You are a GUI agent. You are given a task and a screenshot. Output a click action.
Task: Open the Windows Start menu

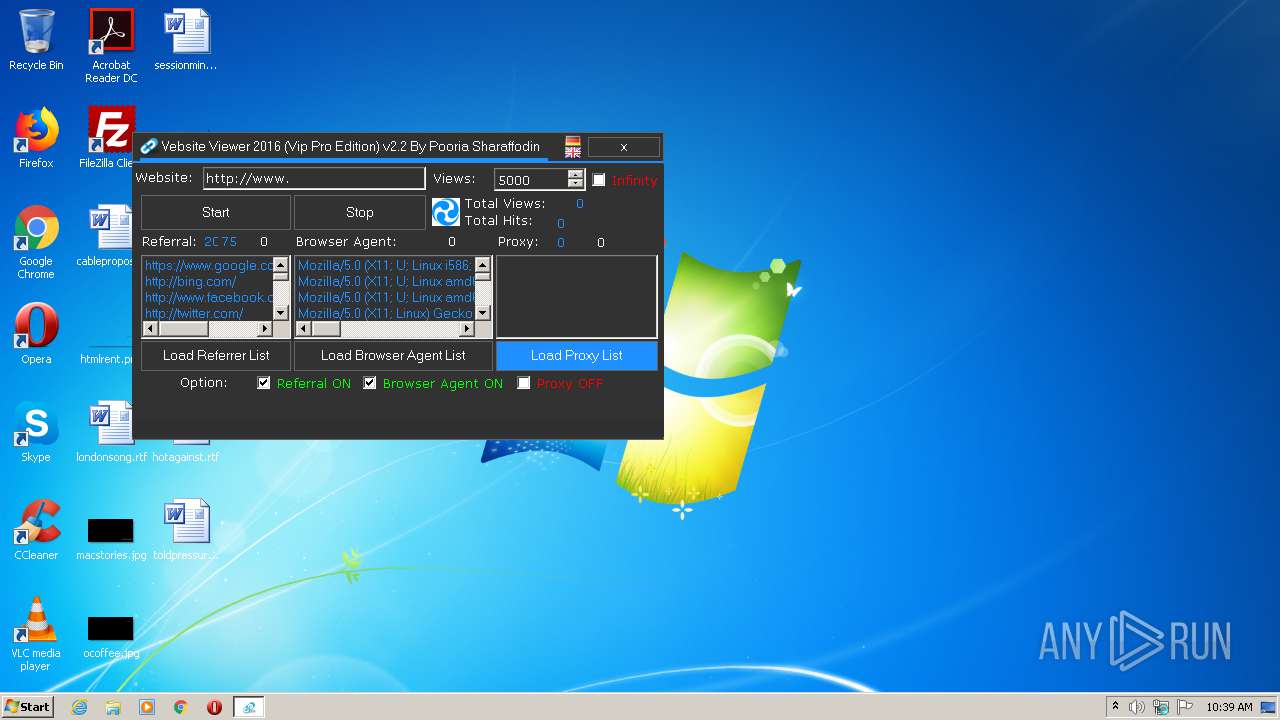point(27,707)
